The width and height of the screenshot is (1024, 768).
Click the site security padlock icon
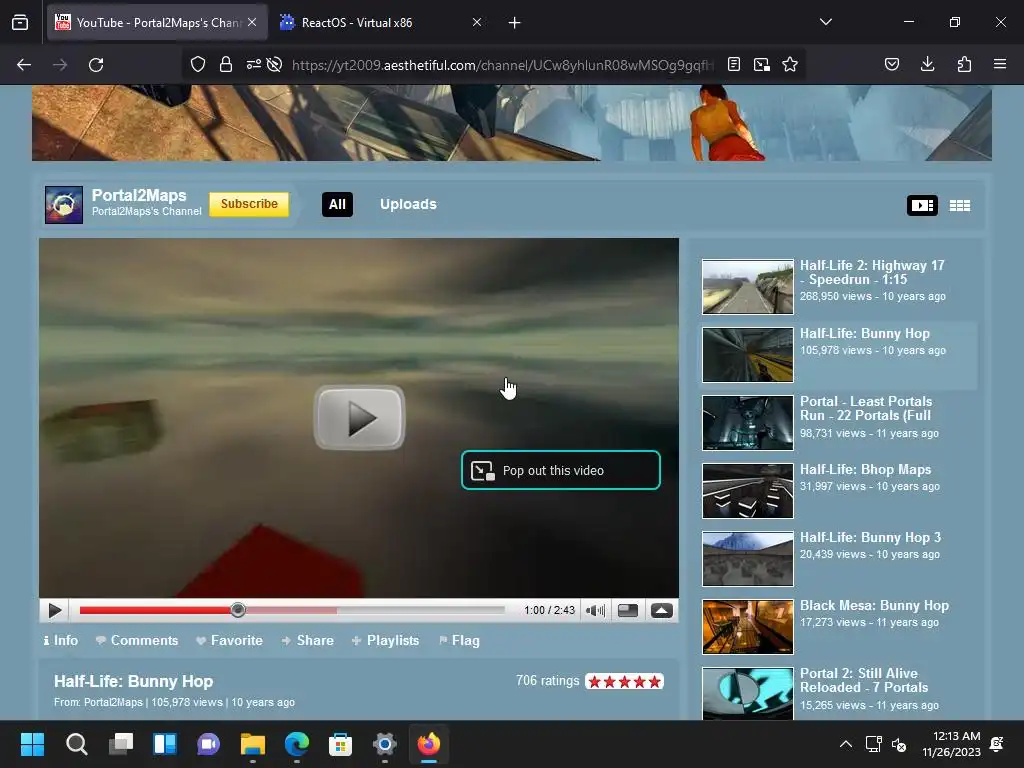pos(226,64)
